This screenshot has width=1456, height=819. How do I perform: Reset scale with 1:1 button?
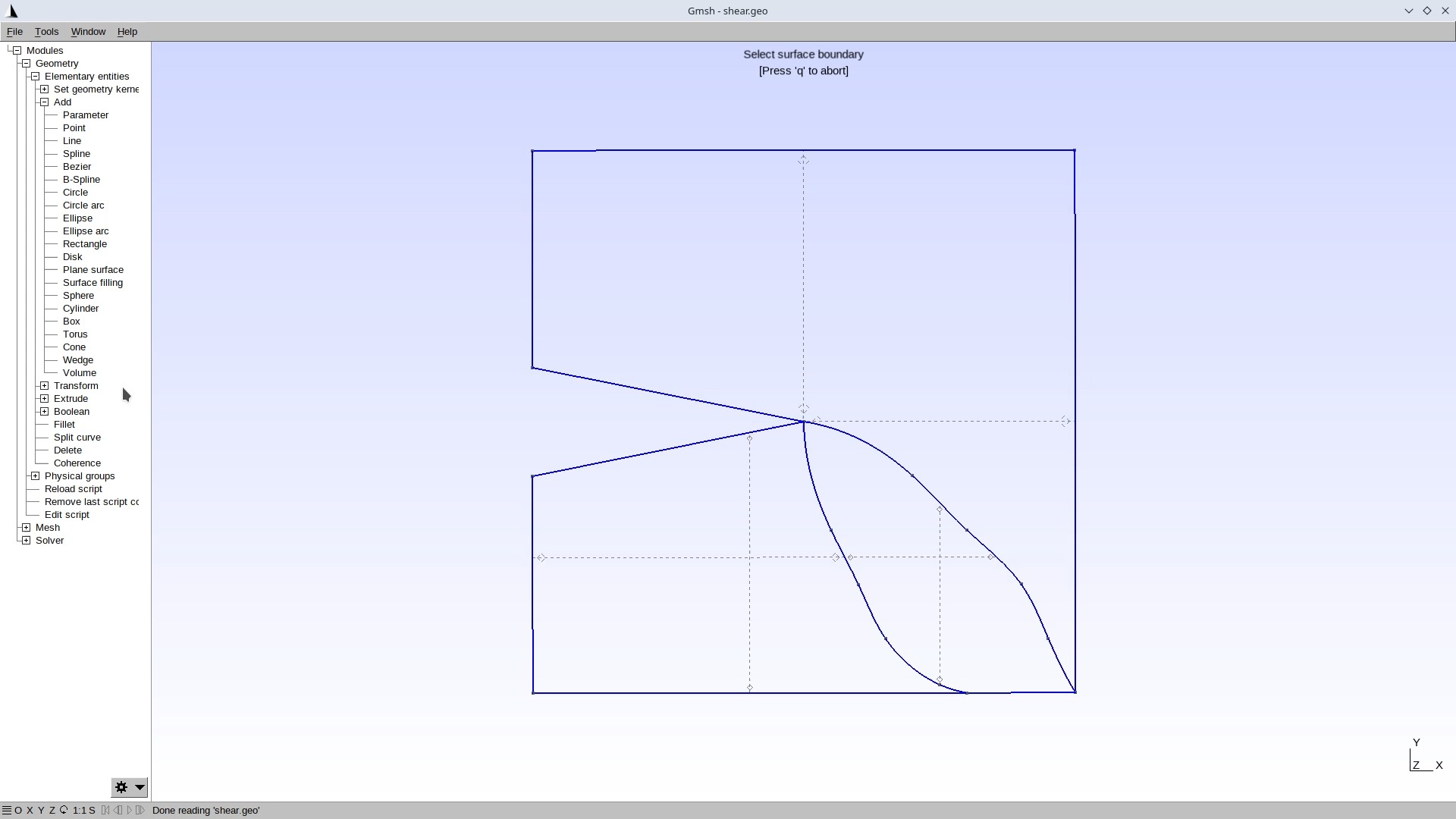(x=80, y=810)
